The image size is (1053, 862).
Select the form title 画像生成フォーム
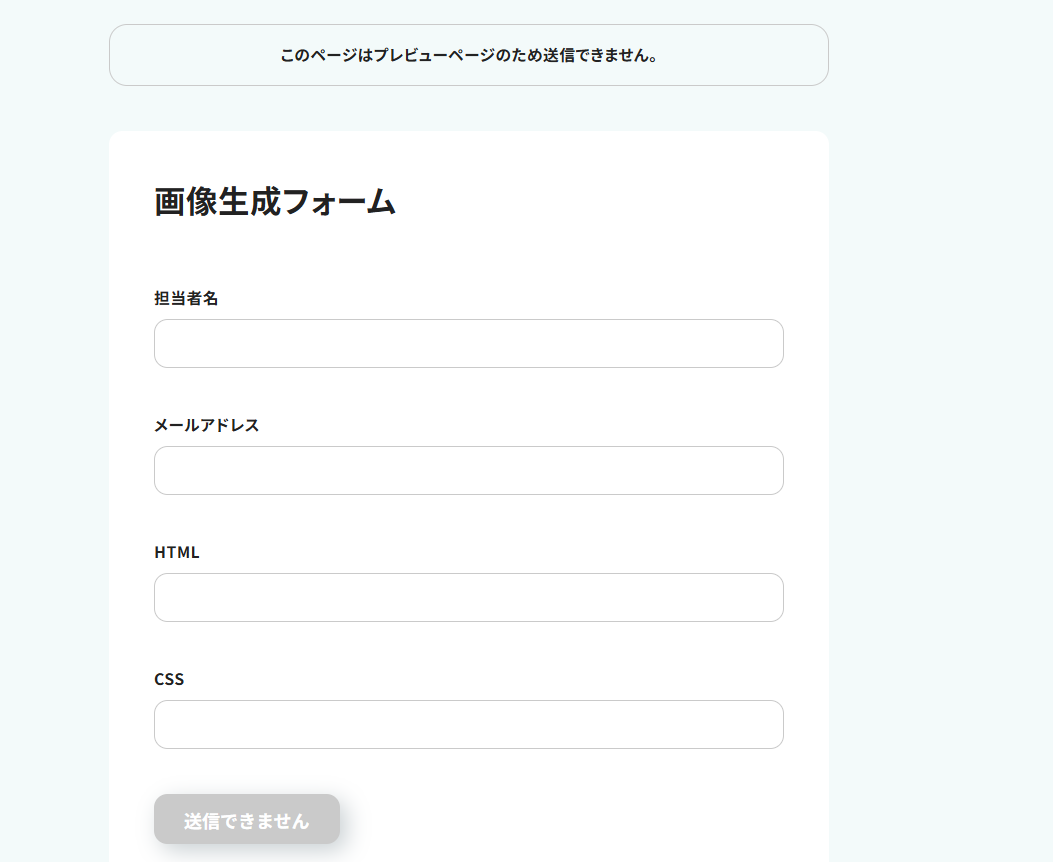[275, 202]
